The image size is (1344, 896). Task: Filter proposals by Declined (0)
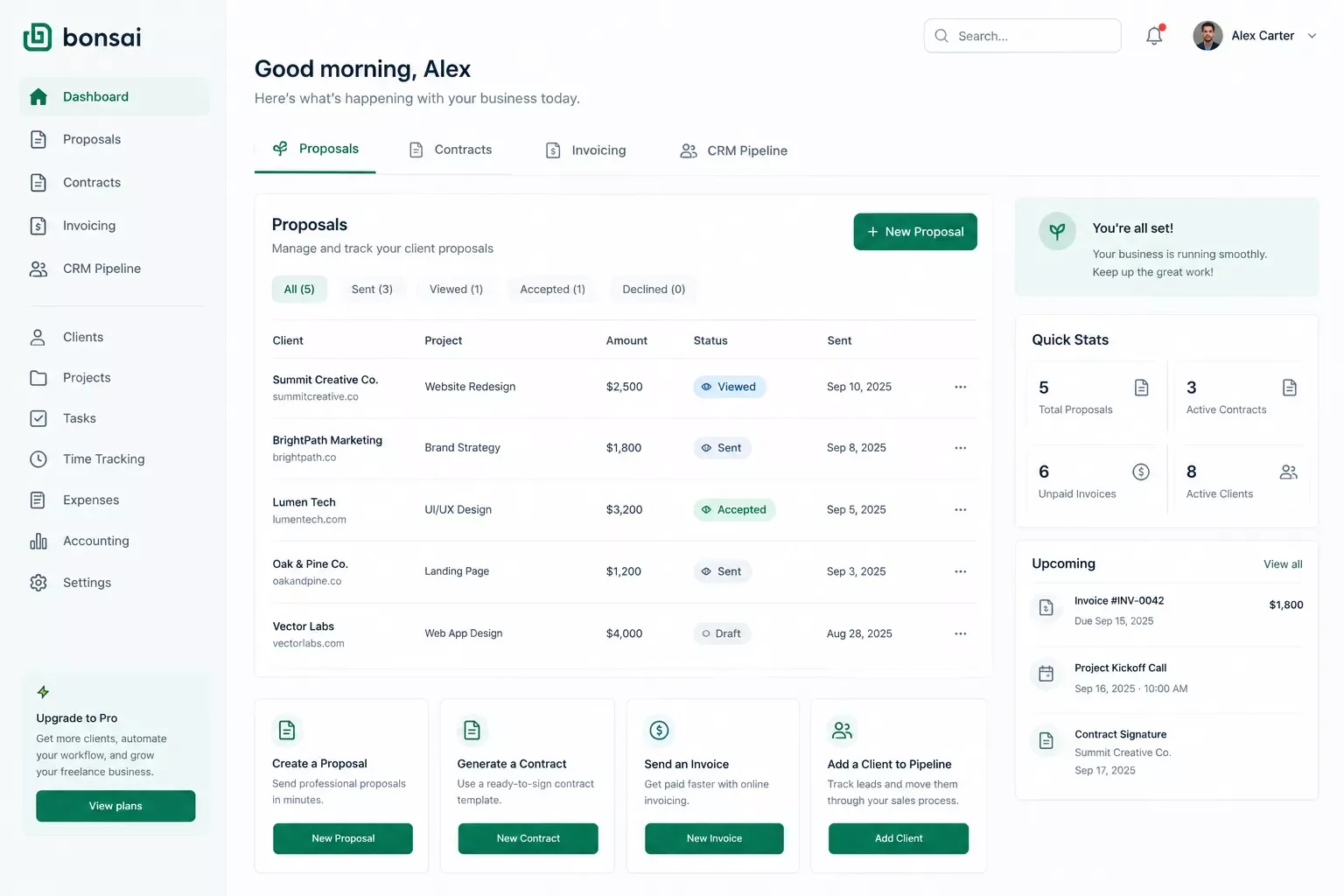pos(654,290)
